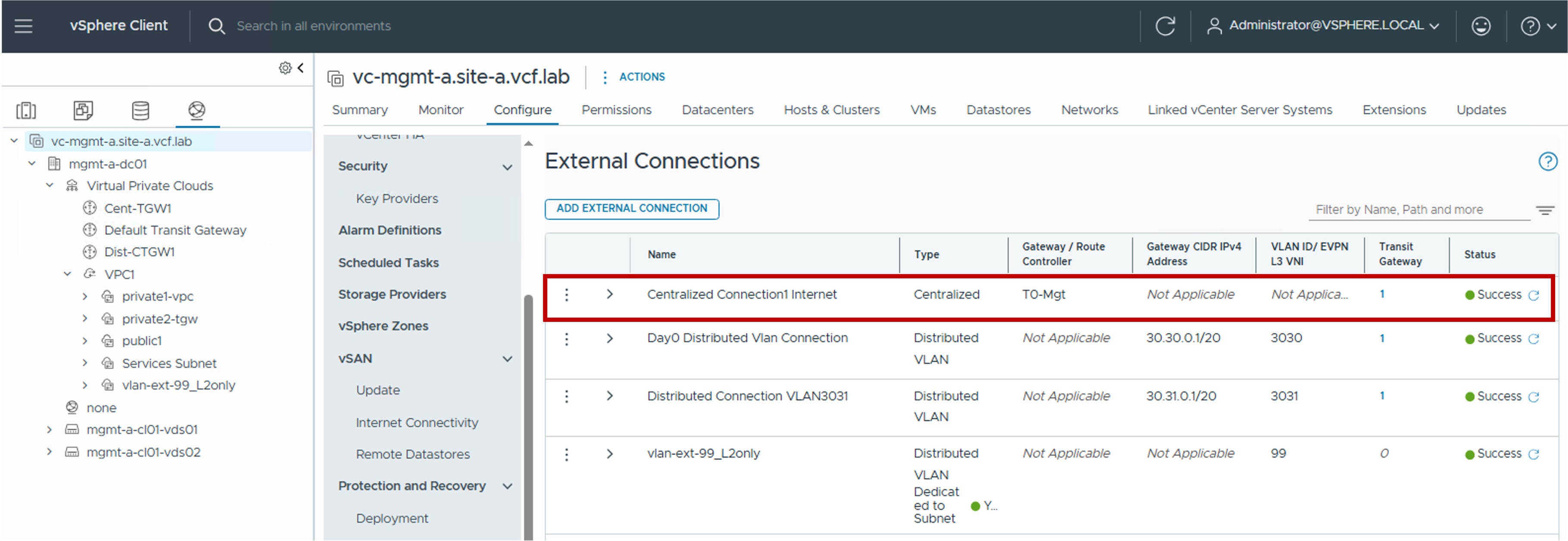Open the navigator settings gear
Viewport: 1568px width, 541px height.
(285, 68)
